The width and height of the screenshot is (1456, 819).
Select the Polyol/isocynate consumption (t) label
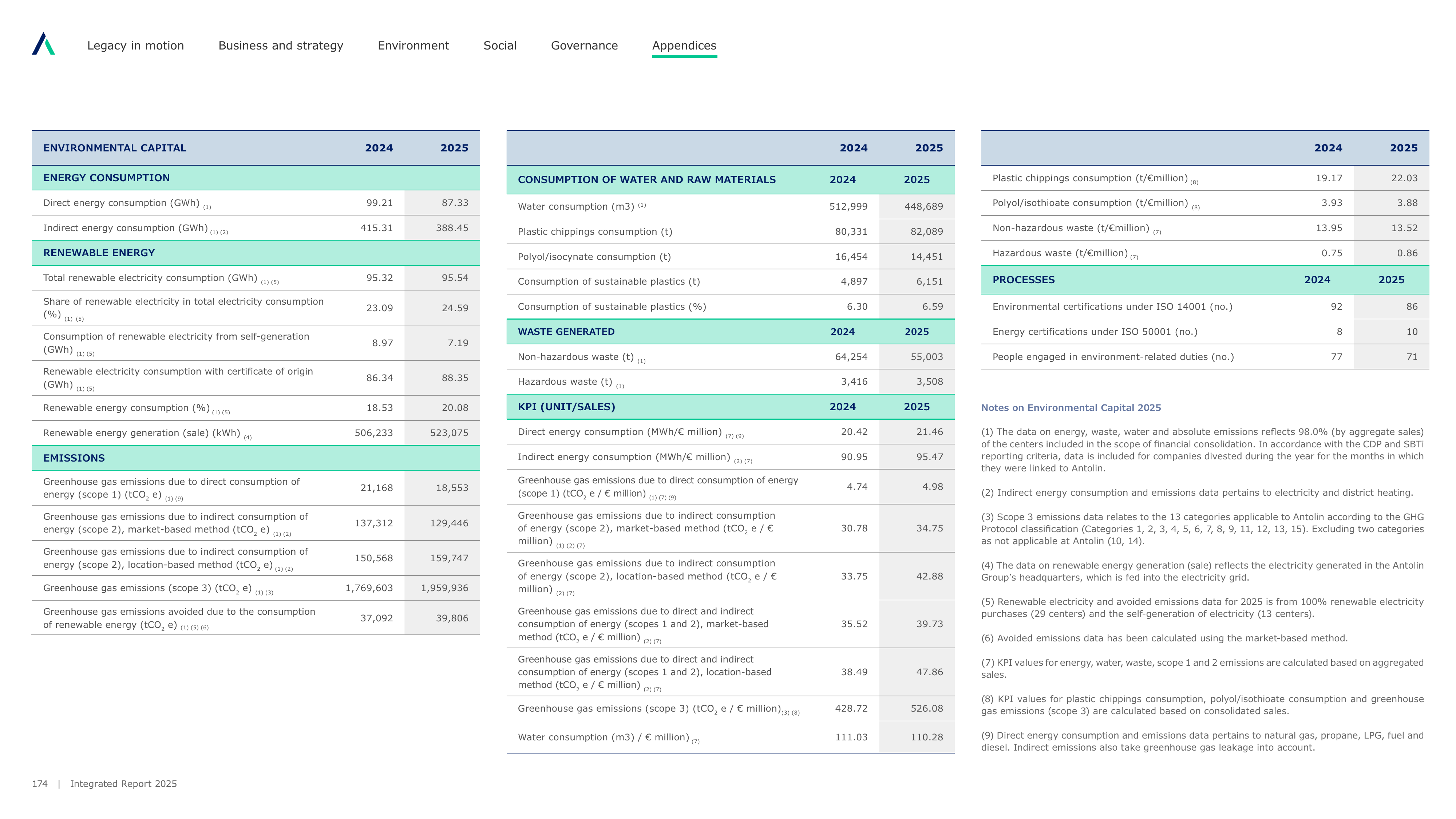[x=594, y=257]
